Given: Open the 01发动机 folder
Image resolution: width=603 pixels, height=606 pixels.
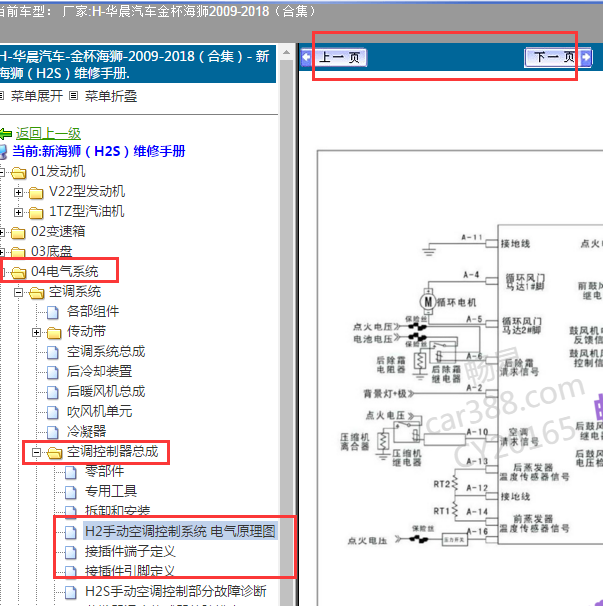Looking at the screenshot, I should point(58,171).
